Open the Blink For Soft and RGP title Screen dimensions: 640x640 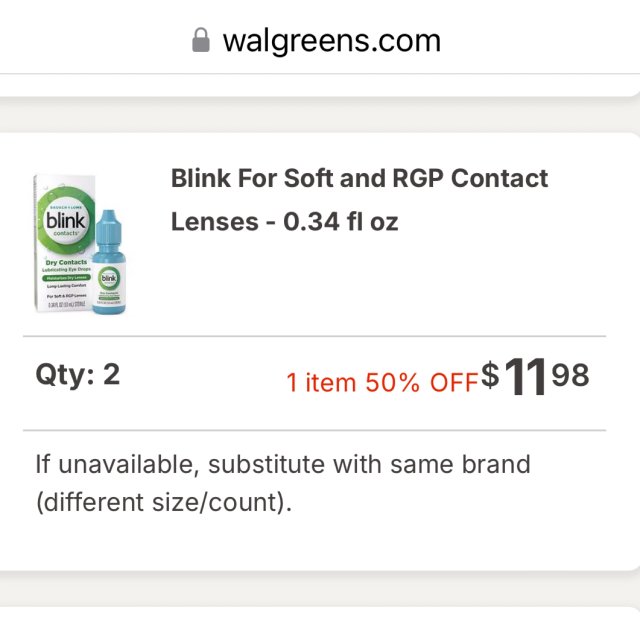360,179
